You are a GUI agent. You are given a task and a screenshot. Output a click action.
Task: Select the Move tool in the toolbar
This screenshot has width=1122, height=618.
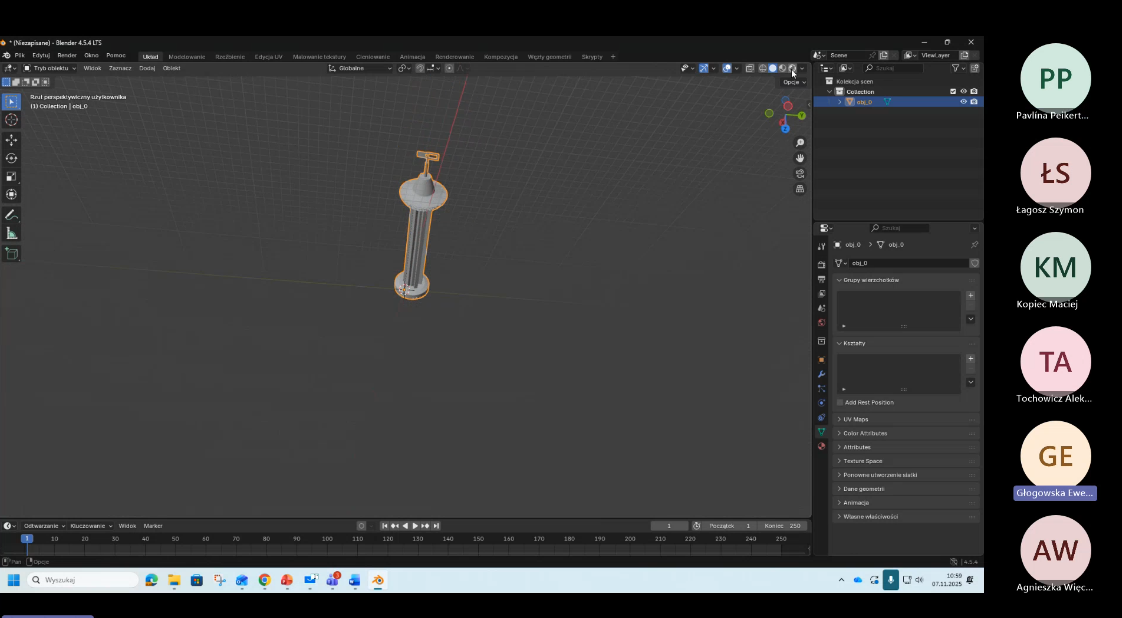pos(11,140)
